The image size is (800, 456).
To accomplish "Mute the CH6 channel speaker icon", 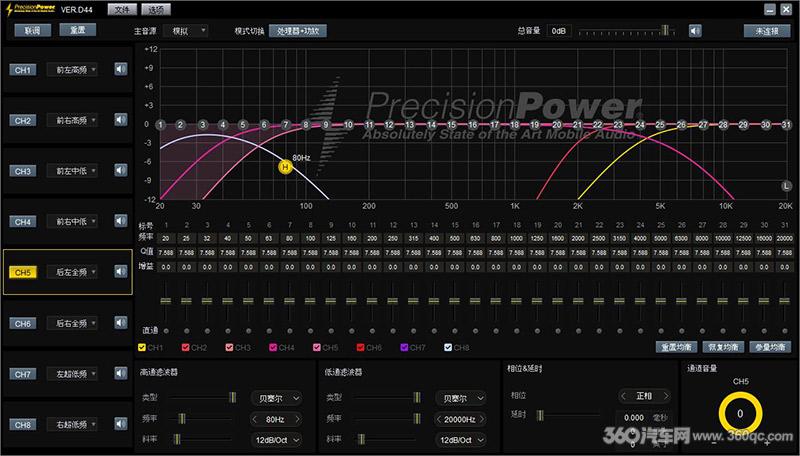I will [x=120, y=323].
